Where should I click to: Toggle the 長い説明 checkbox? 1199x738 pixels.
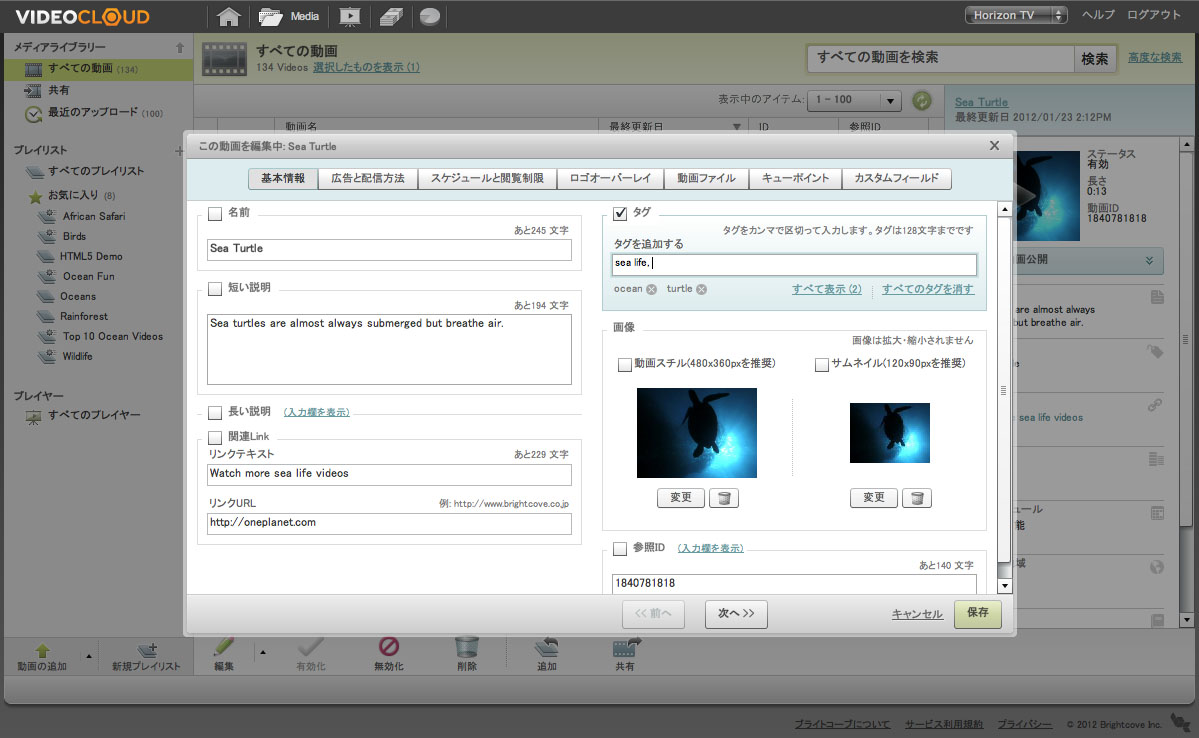pyautogui.click(x=215, y=412)
